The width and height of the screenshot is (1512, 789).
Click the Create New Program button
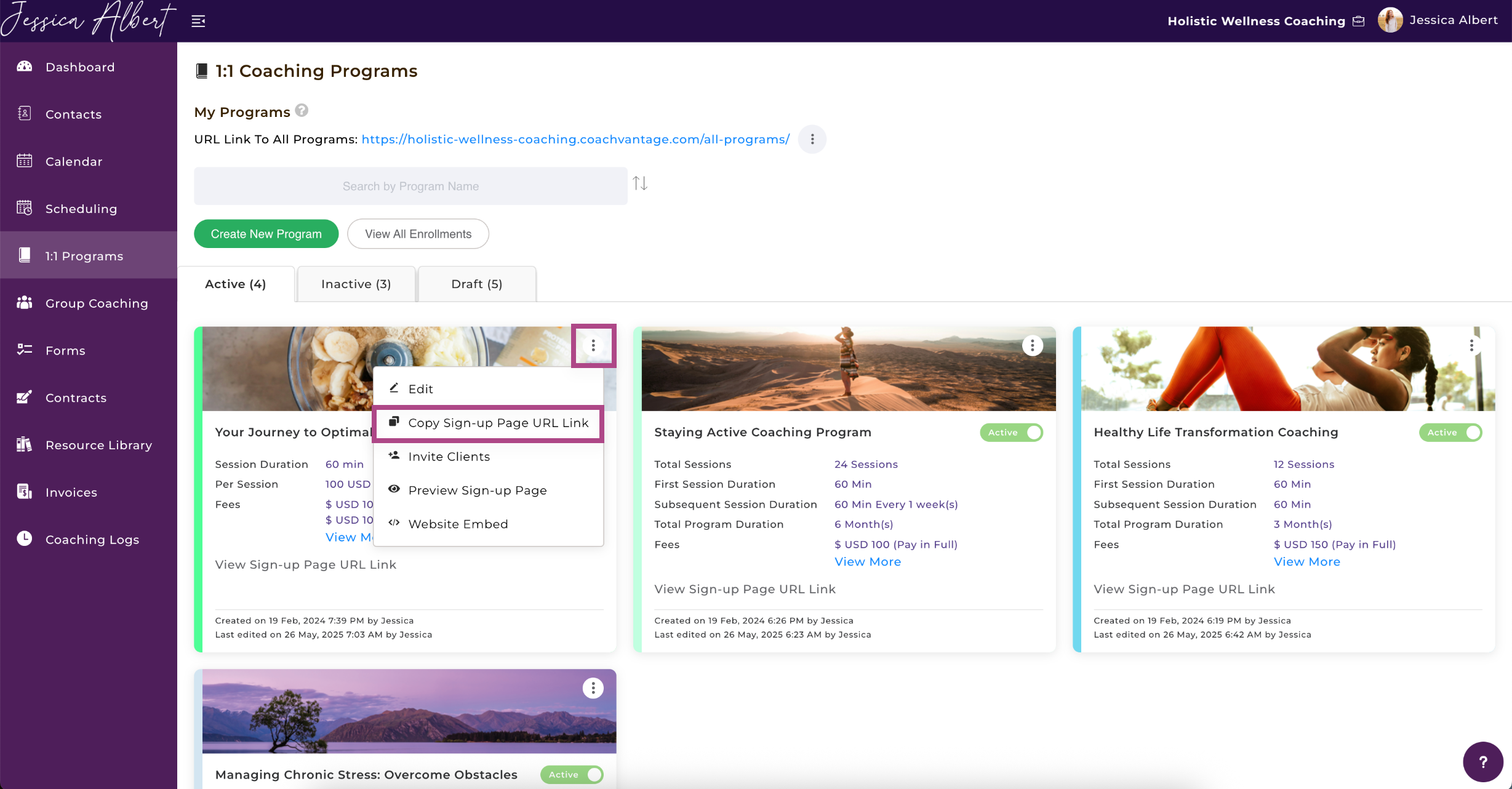[266, 234]
